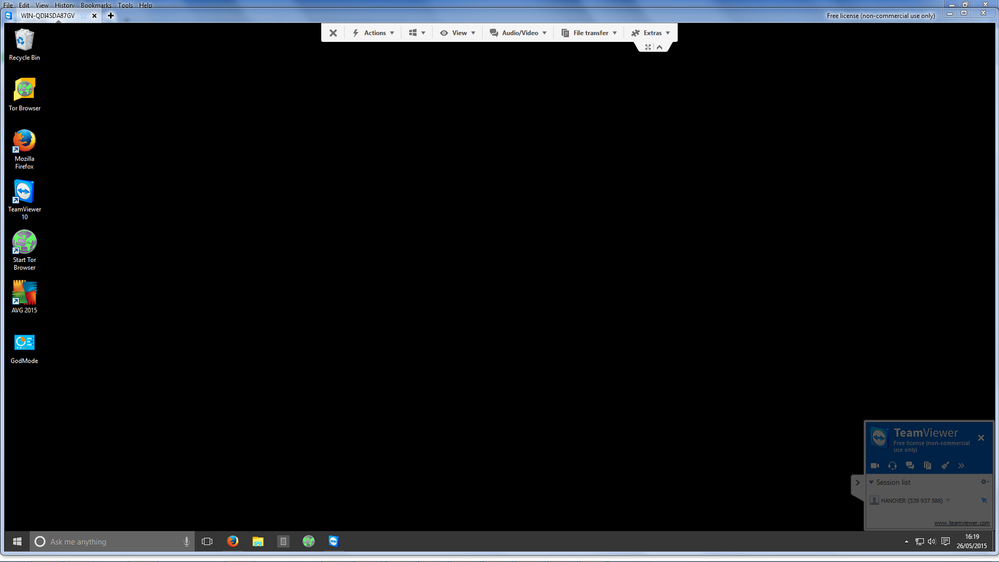Click the Cortana circle icon in taskbar
Viewport: 999px width, 562px height.
(x=40, y=542)
